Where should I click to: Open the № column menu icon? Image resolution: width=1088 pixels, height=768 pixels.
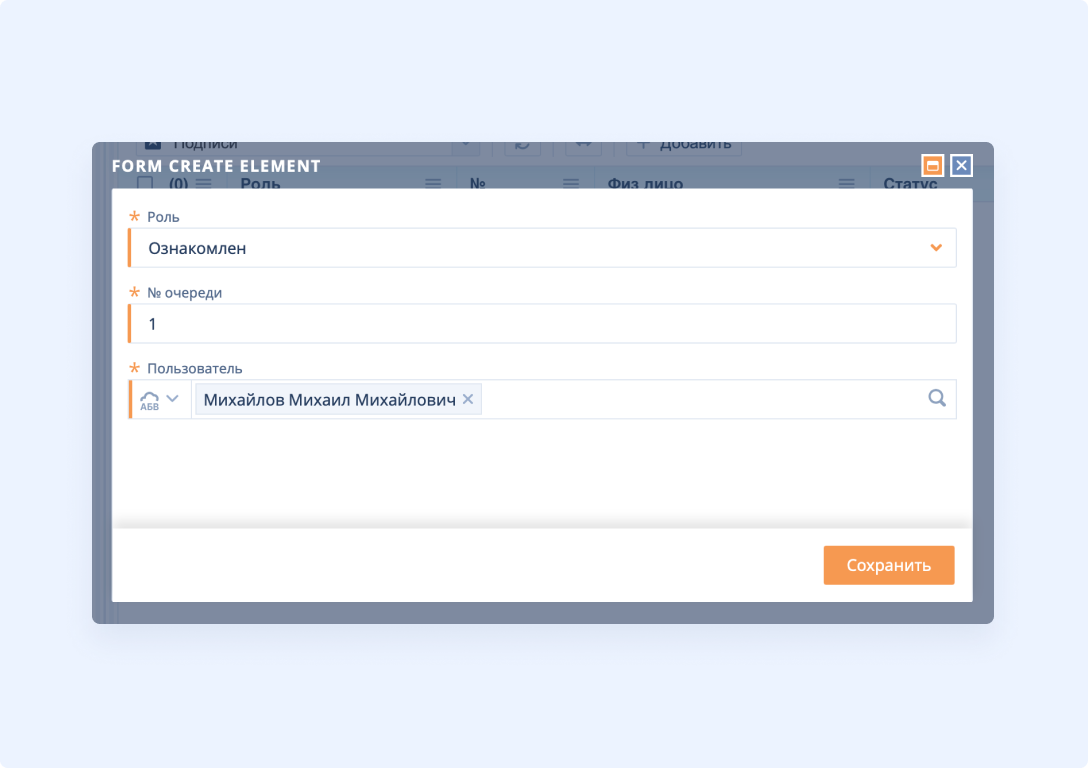(571, 183)
